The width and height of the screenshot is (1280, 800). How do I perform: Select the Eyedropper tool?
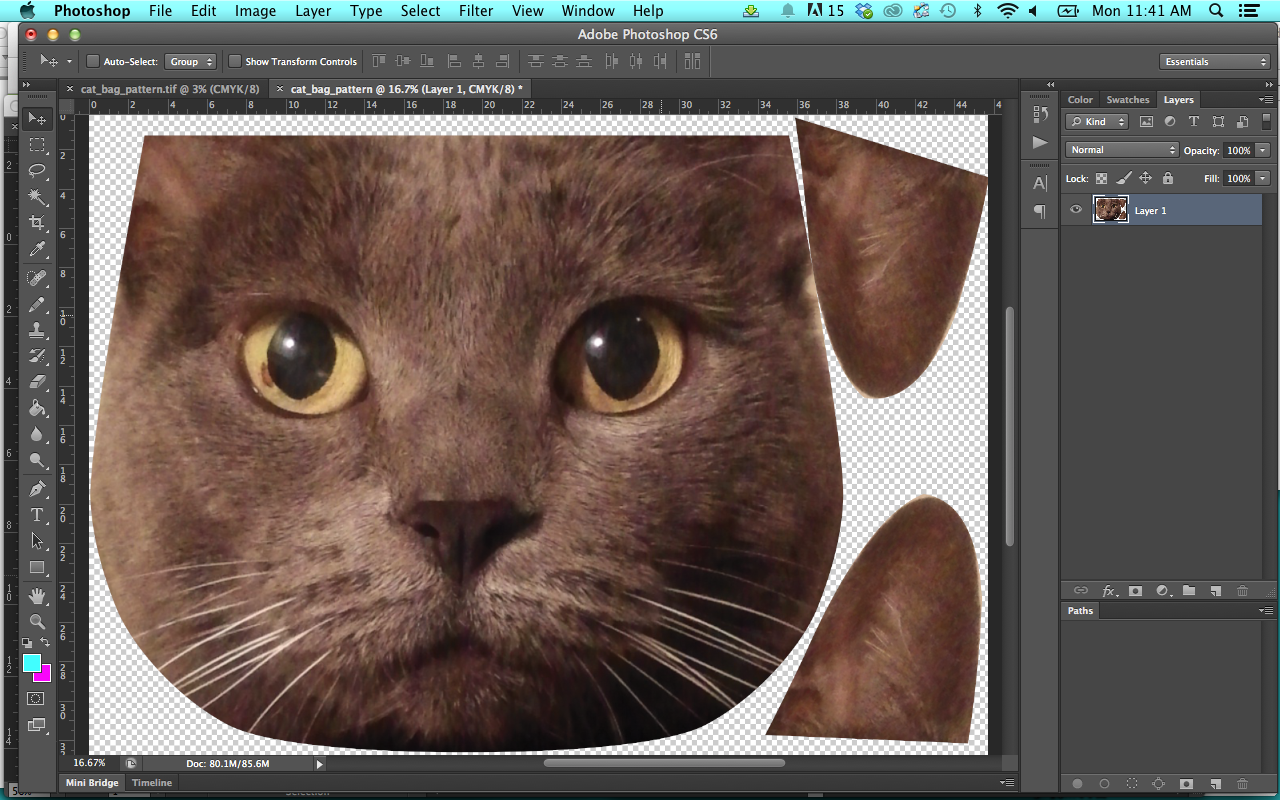pos(37,249)
